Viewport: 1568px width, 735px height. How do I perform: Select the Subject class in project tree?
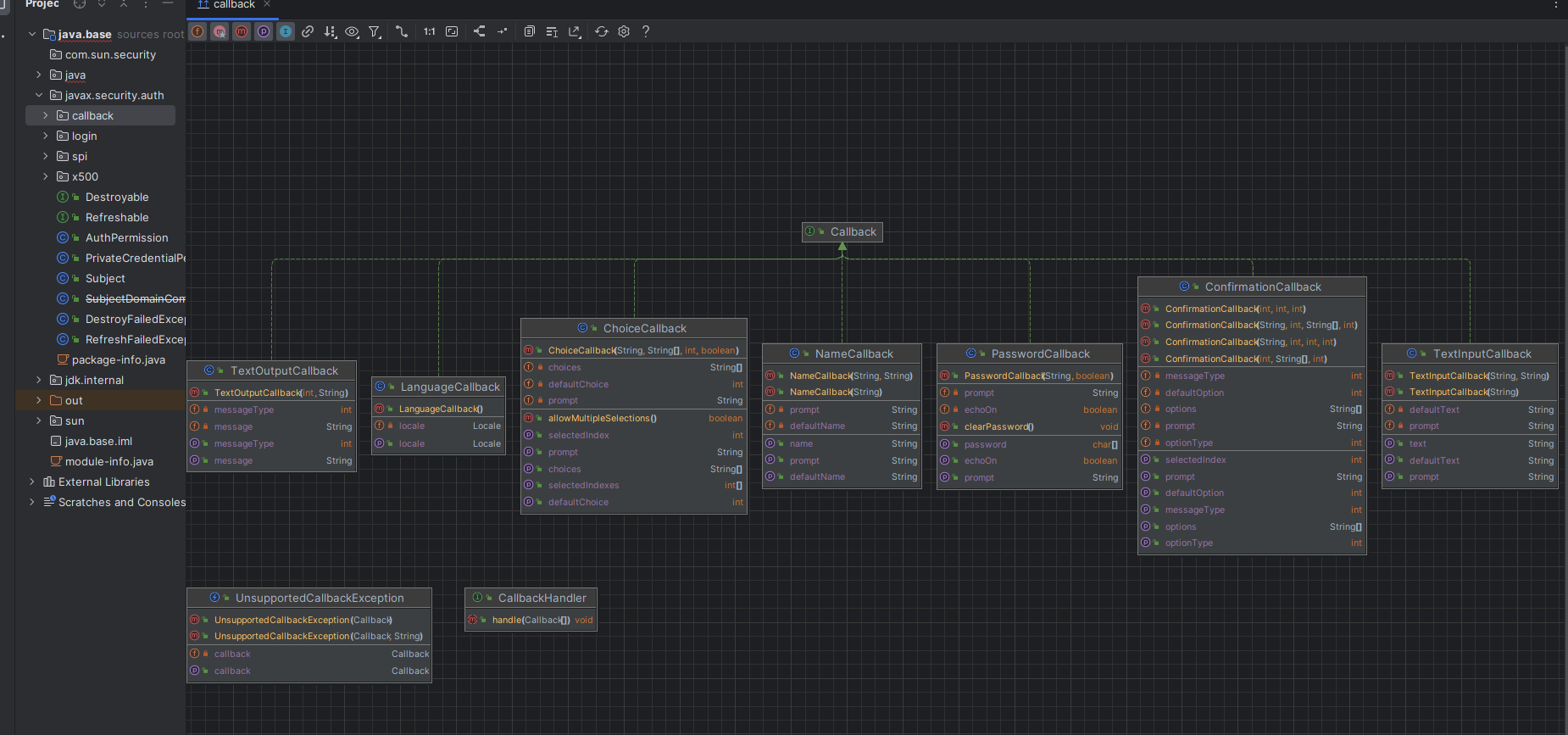[105, 278]
